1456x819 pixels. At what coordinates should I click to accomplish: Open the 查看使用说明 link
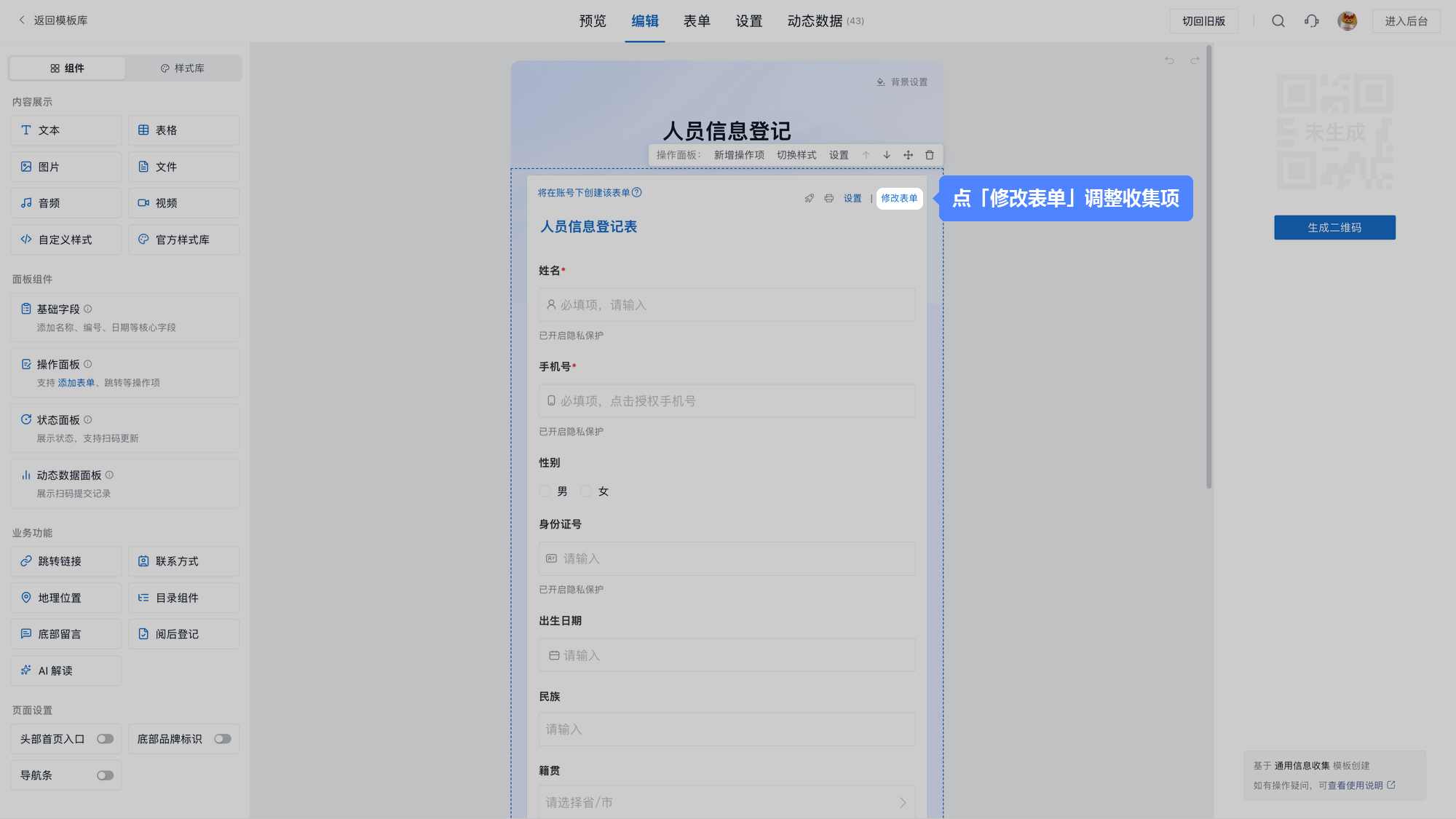tap(1361, 786)
